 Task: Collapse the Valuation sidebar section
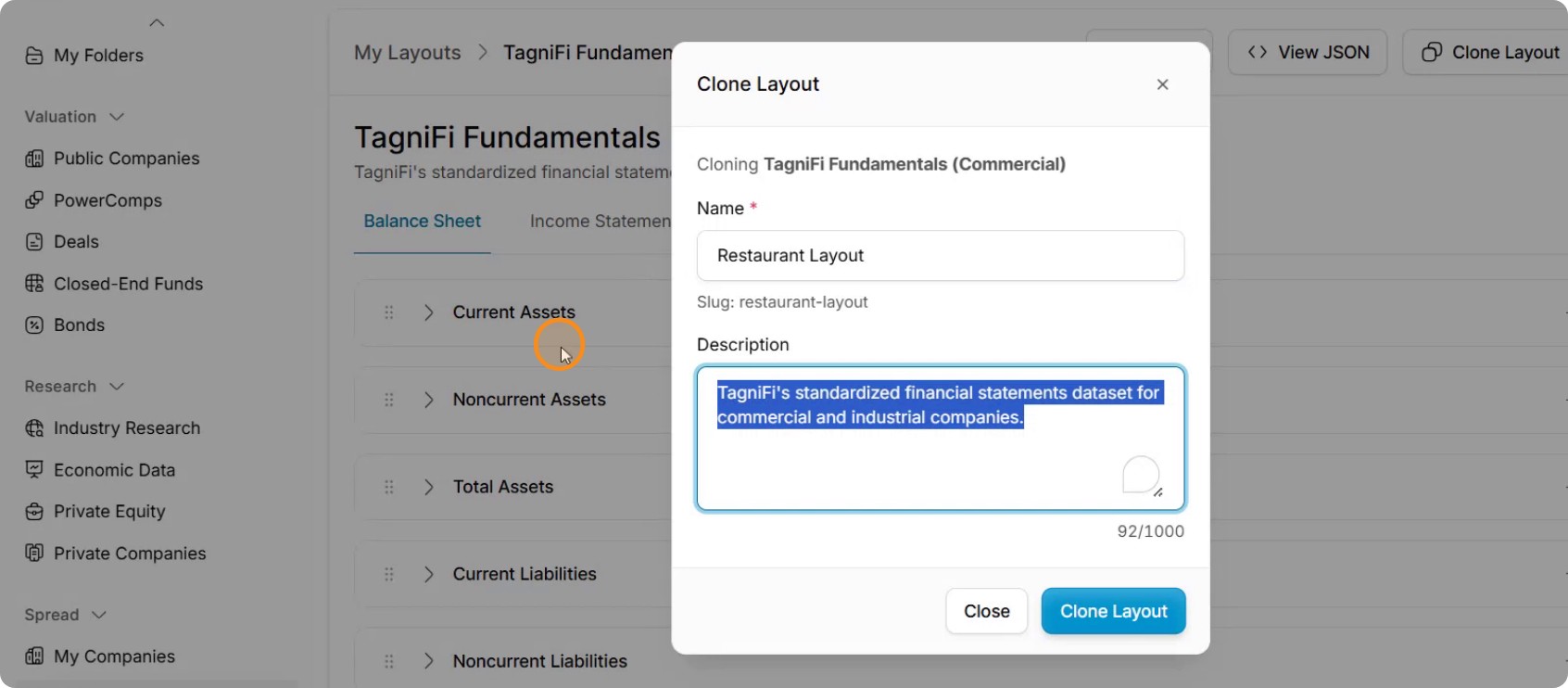click(117, 117)
